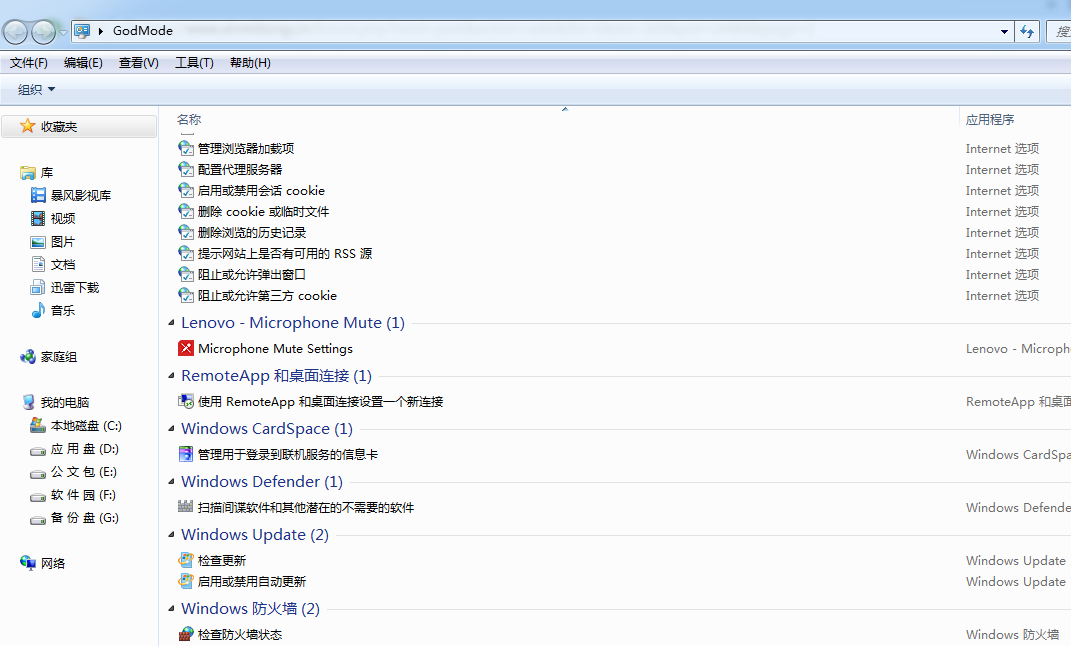Open the 文档 library icon
Viewport: 1071px width, 646px height.
click(x=38, y=264)
